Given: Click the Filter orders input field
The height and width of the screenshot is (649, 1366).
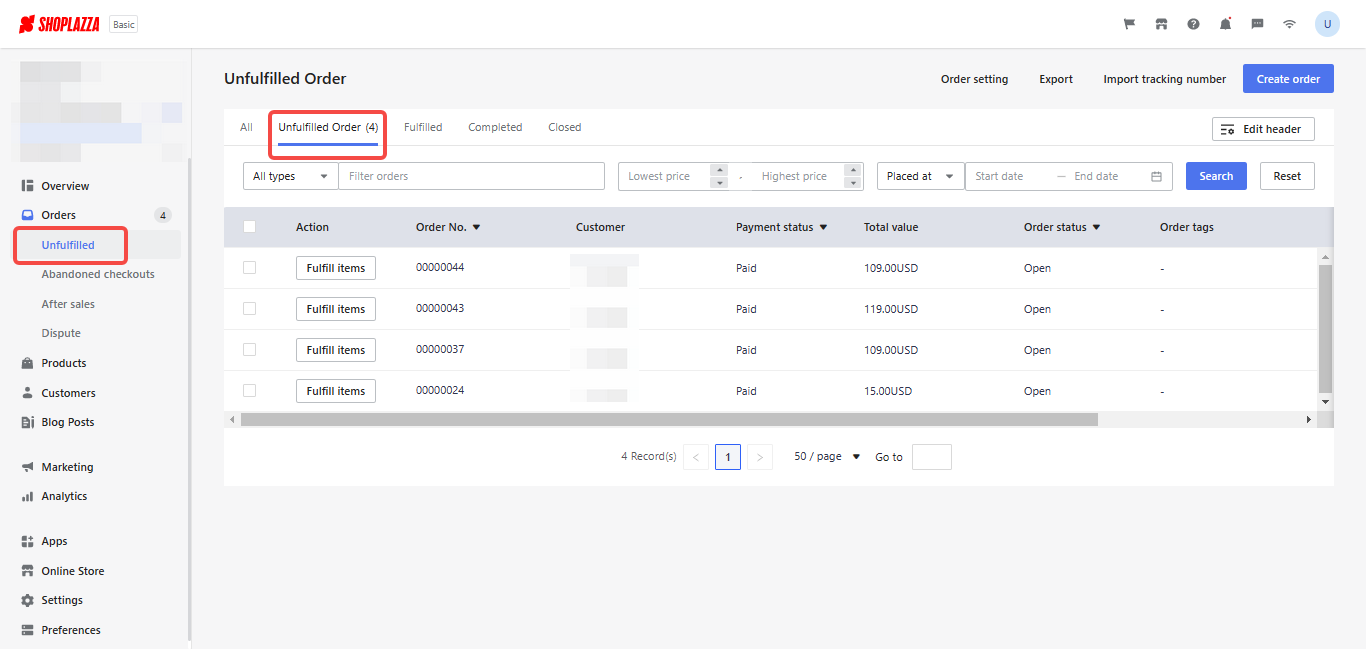Looking at the screenshot, I should (472, 176).
